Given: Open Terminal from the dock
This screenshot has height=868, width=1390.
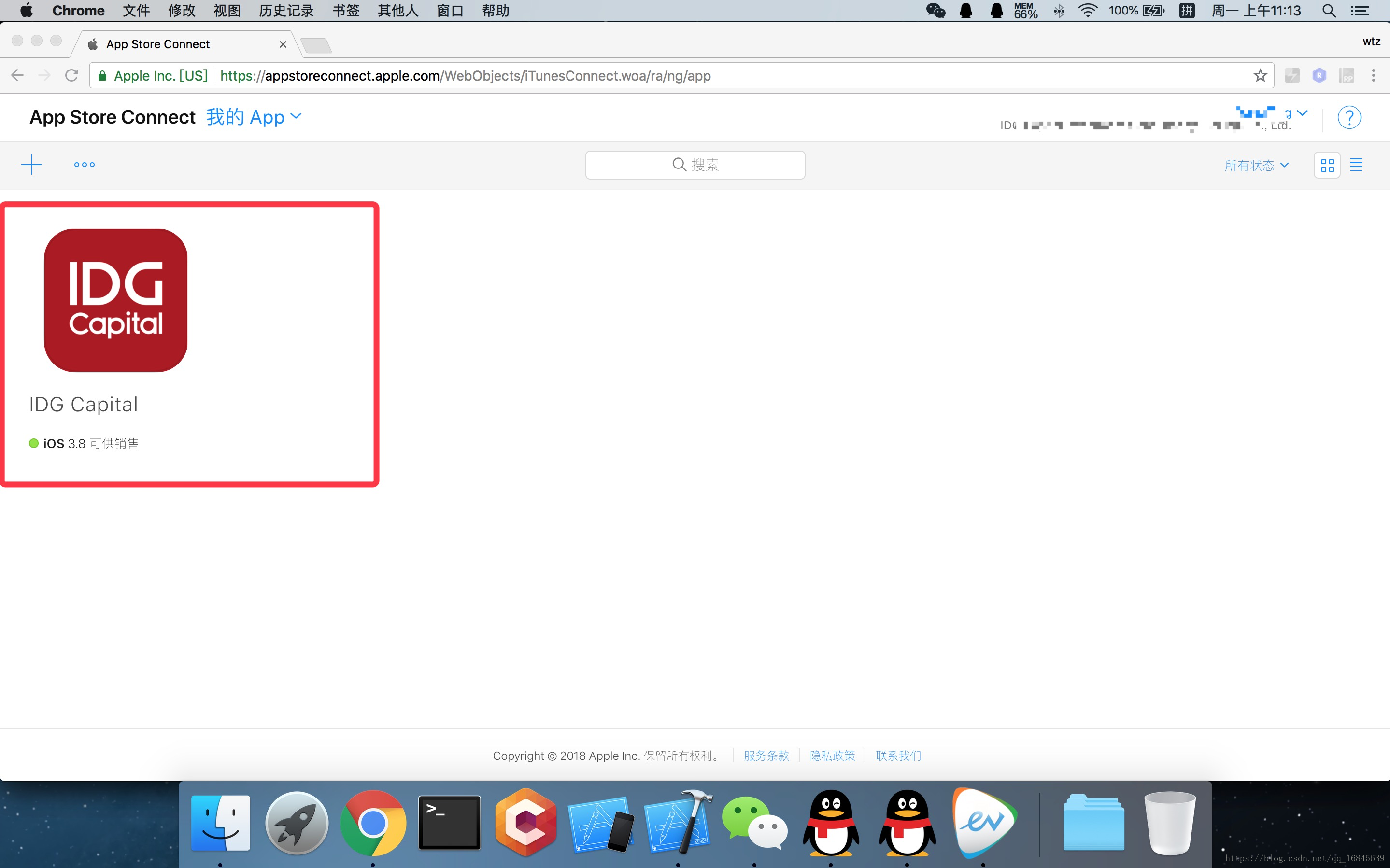Looking at the screenshot, I should tap(450, 822).
